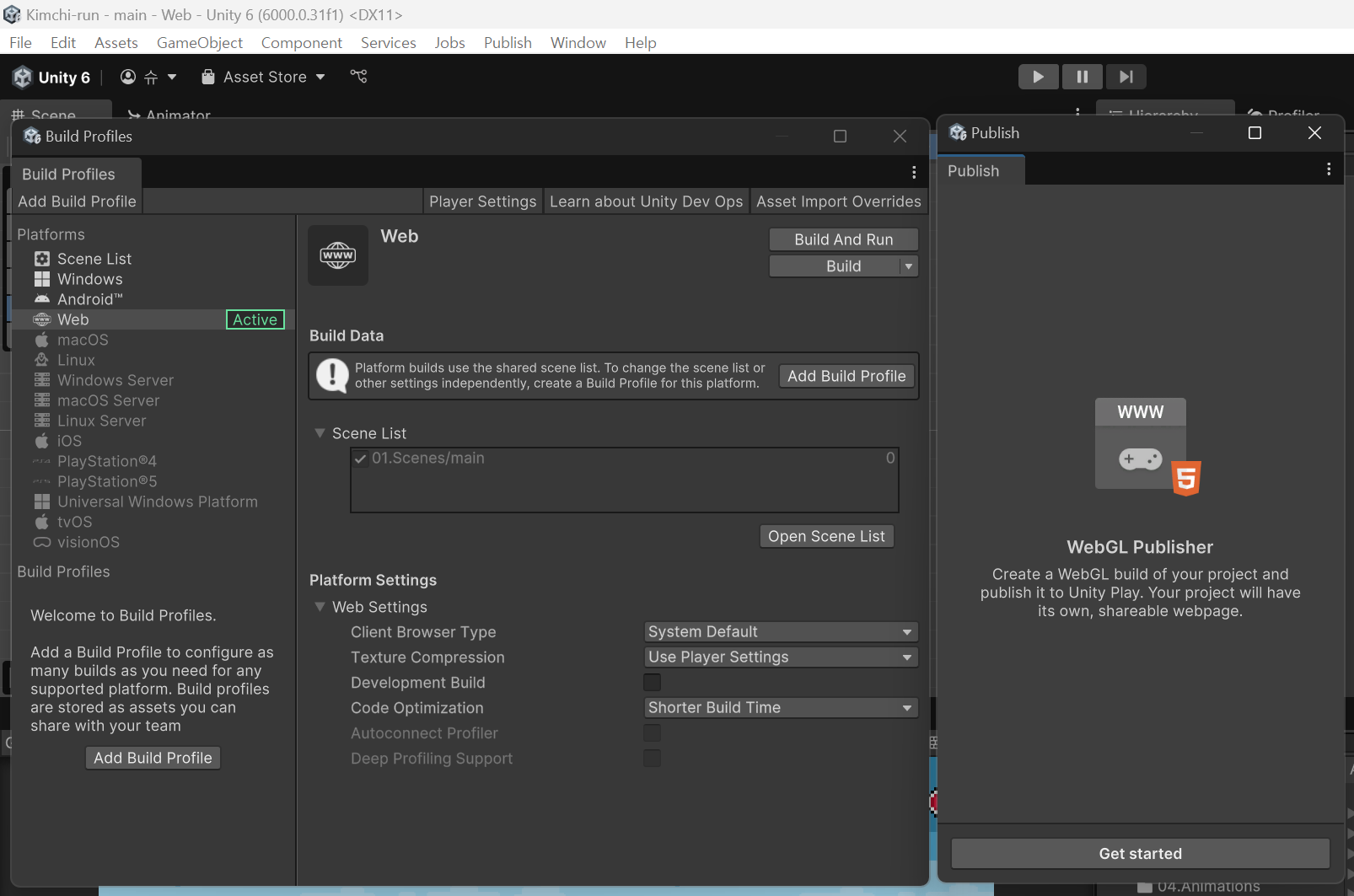The width and height of the screenshot is (1354, 896).
Task: Open the Window menu
Action: [578, 43]
